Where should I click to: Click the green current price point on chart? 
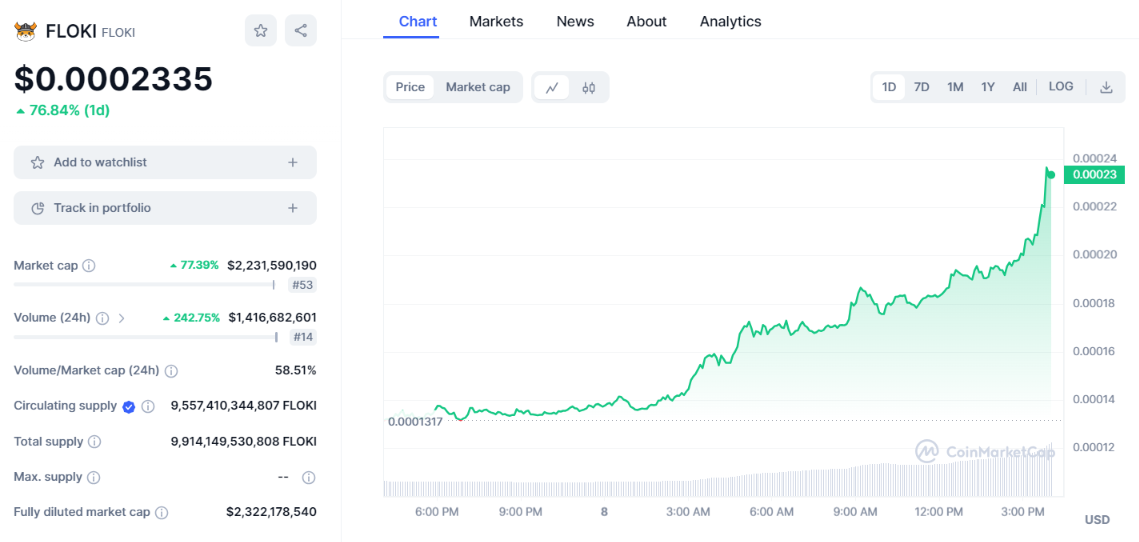pos(1050,175)
